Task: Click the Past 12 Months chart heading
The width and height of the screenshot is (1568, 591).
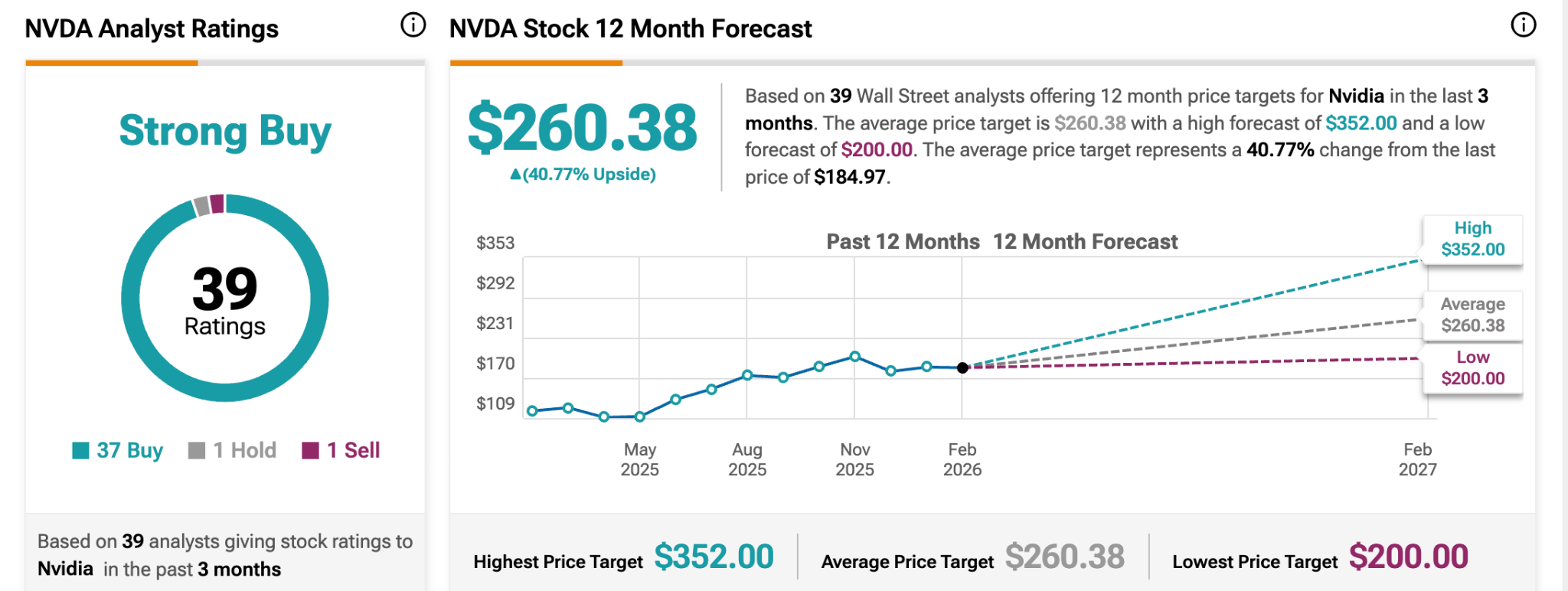Action: coord(903,242)
